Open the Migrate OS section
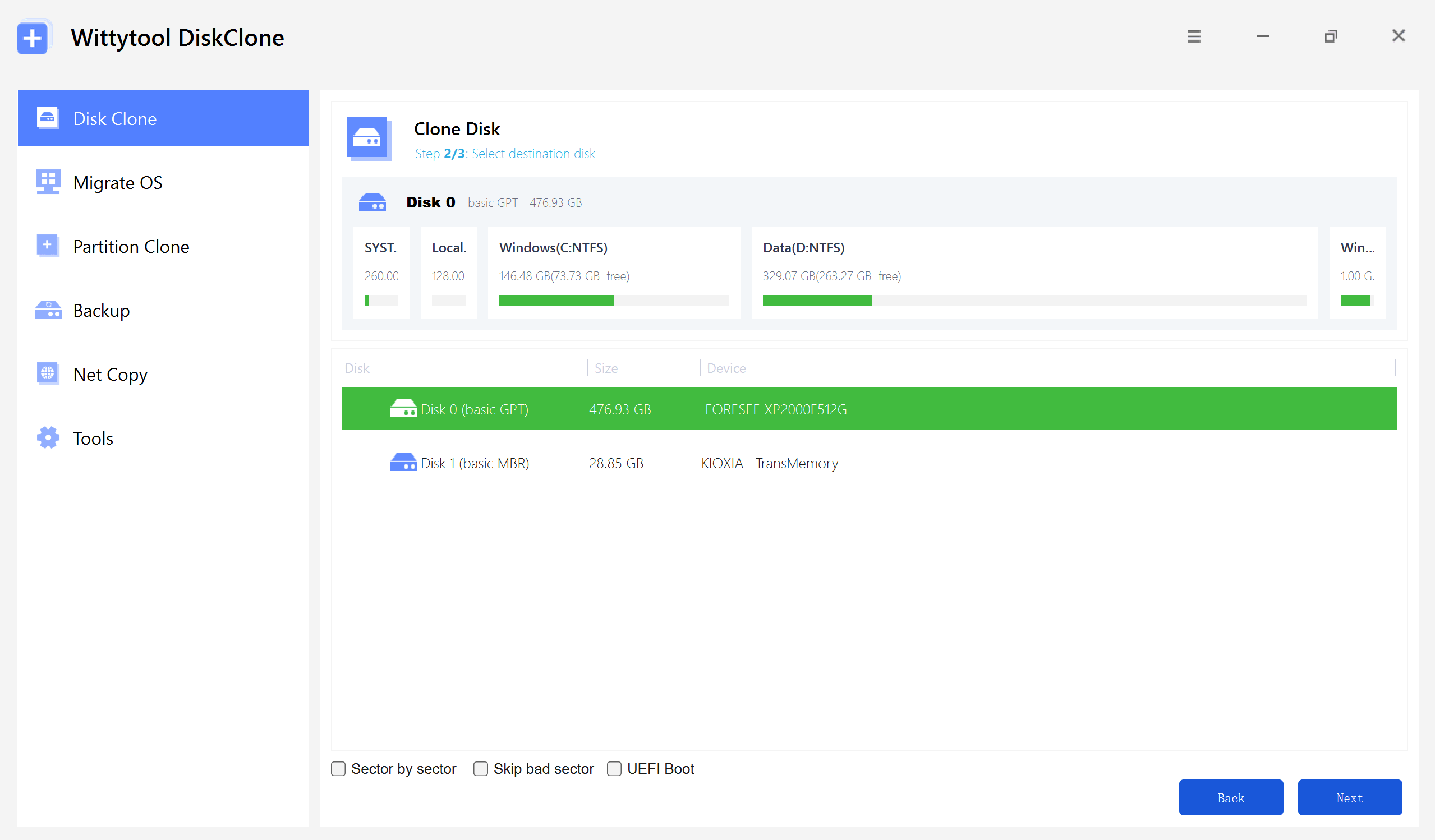This screenshot has width=1435, height=840. click(118, 183)
